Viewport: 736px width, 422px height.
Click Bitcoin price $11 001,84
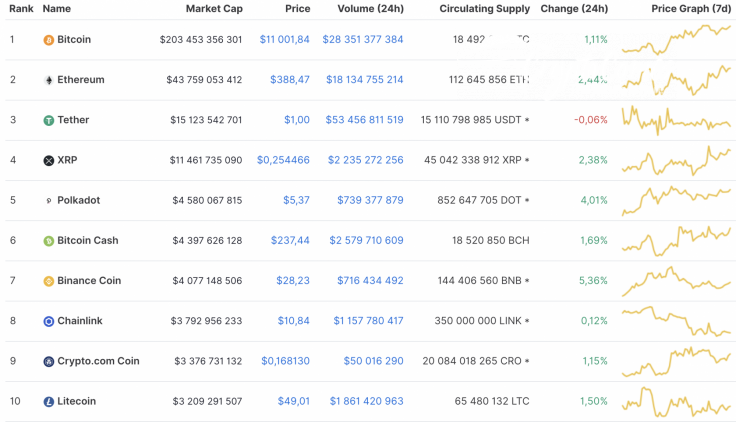(284, 39)
